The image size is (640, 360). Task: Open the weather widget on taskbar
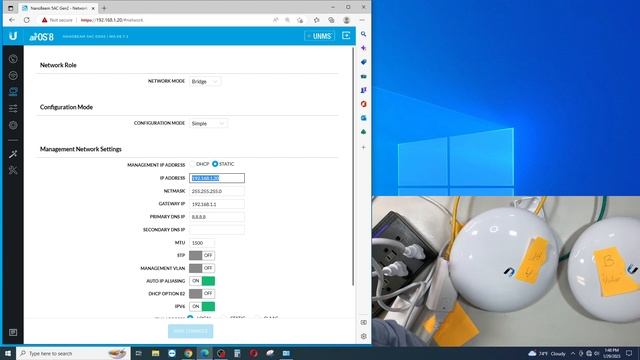point(547,353)
